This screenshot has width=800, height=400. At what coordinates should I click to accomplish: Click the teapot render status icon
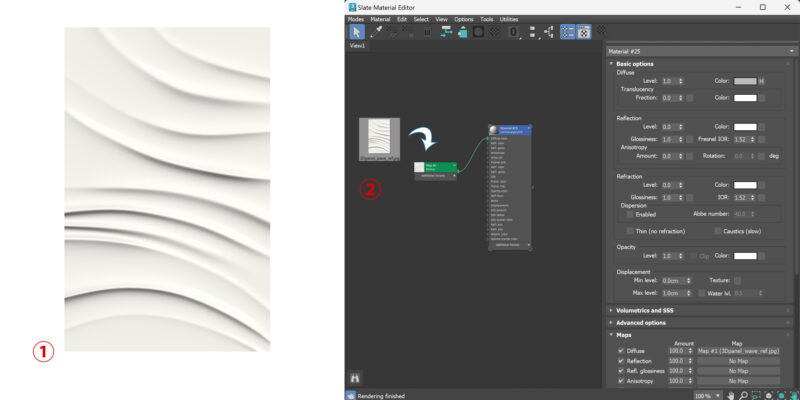[x=351, y=395]
